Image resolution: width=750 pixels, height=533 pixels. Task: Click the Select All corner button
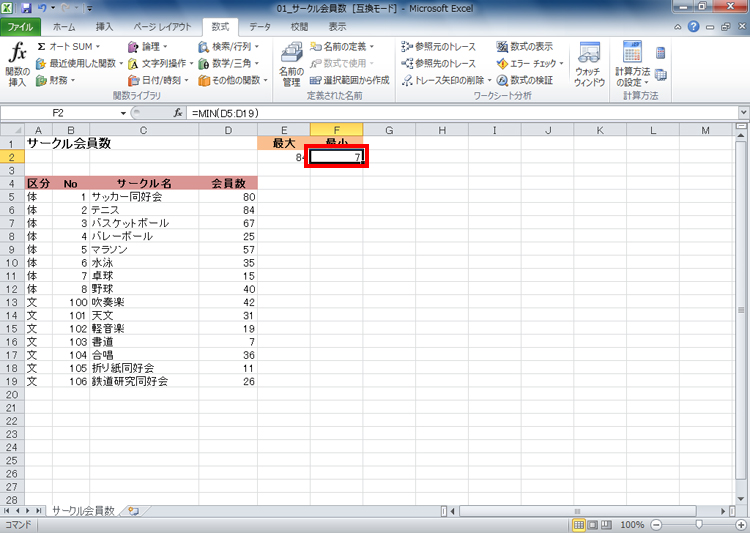click(12, 130)
